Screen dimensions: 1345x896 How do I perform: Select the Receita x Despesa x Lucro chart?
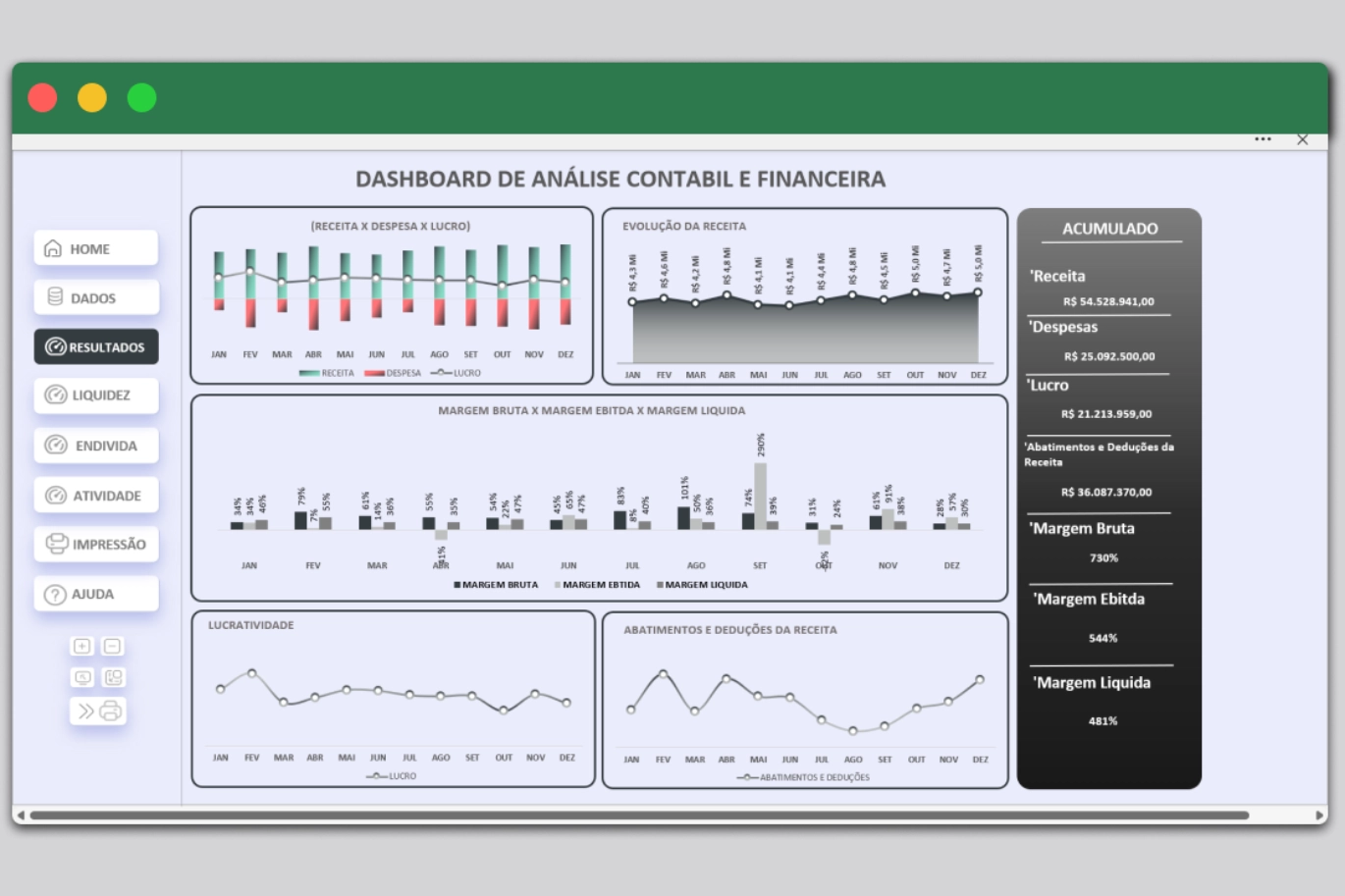(x=392, y=294)
